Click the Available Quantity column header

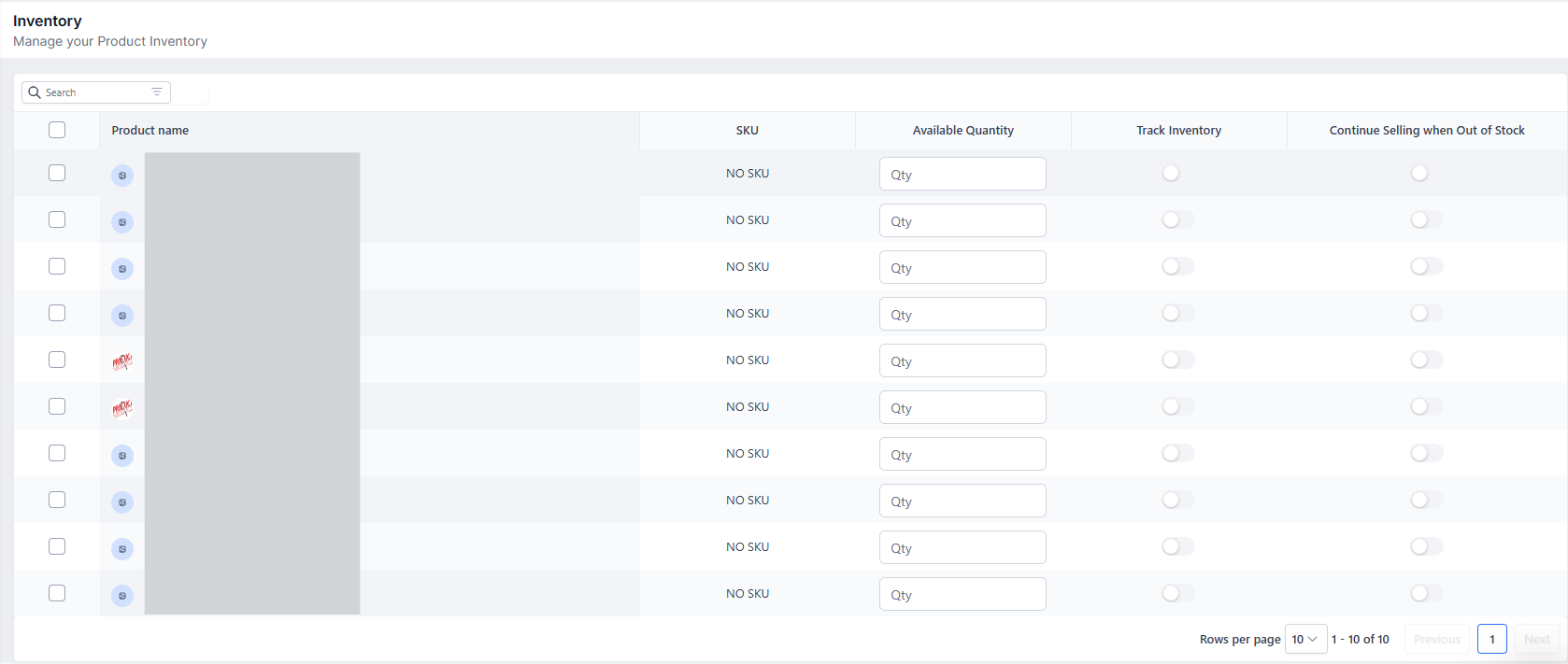tap(962, 131)
